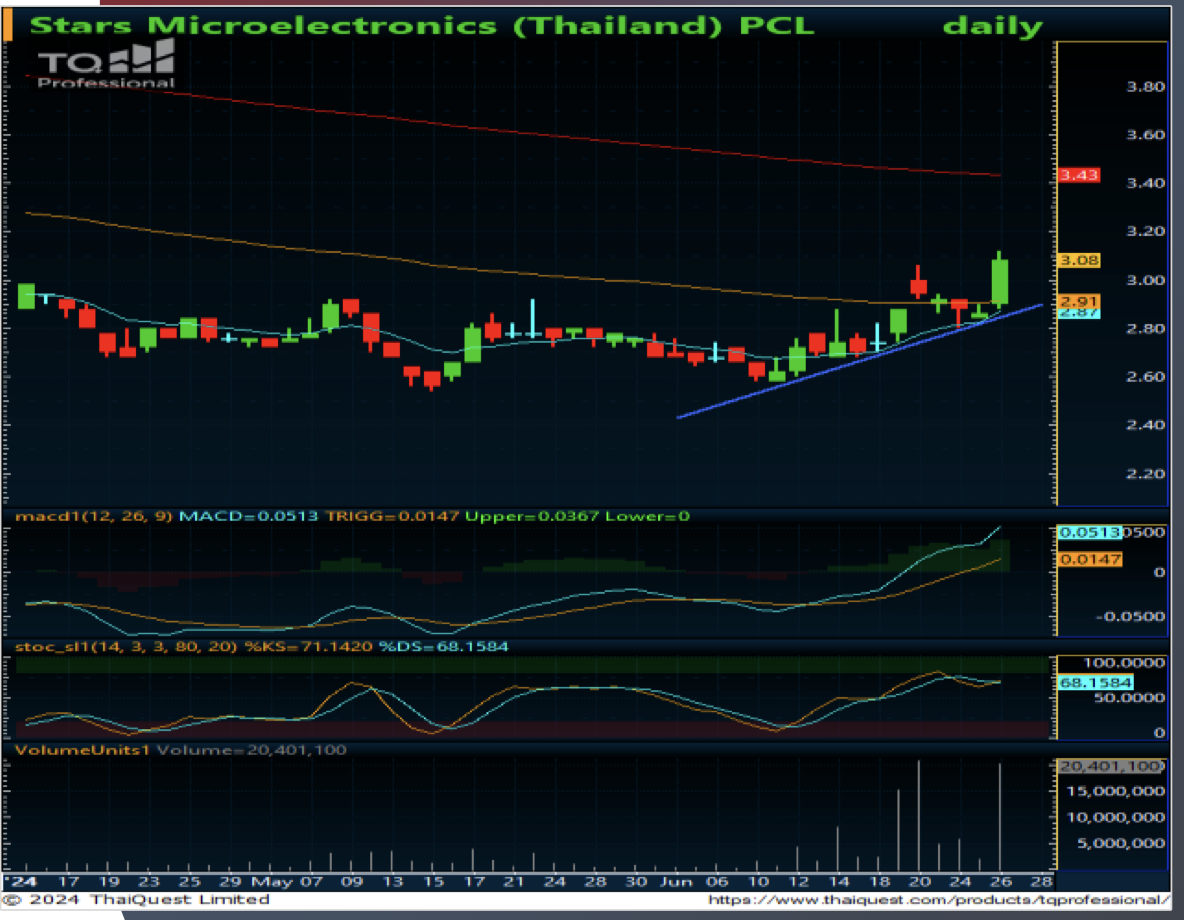Click the 2.20 price axis value
Image resolution: width=1184 pixels, height=920 pixels.
tap(1145, 474)
